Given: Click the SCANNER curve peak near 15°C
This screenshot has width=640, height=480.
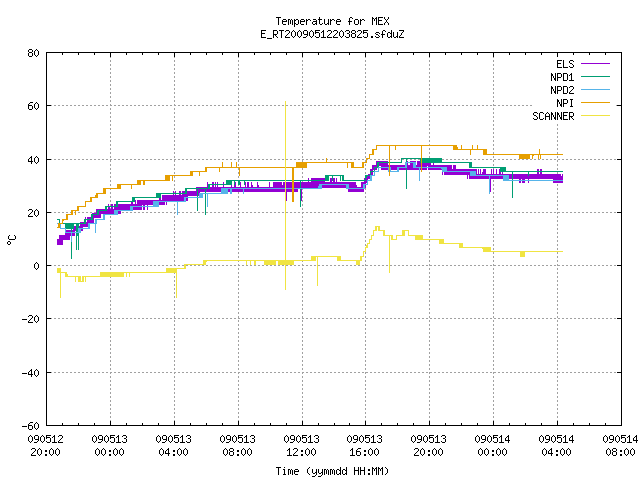Looking at the screenshot, I should click(377, 228).
